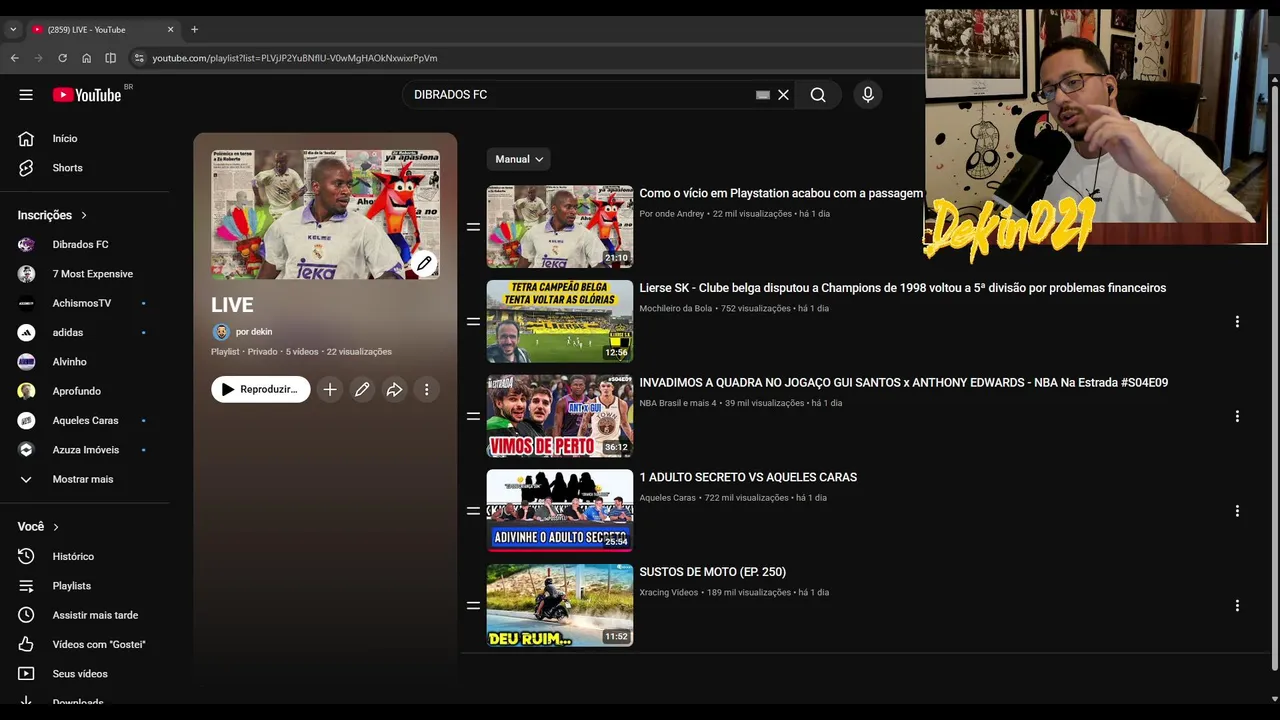
Task: Submit search with magnifier icon
Action: tap(818, 95)
